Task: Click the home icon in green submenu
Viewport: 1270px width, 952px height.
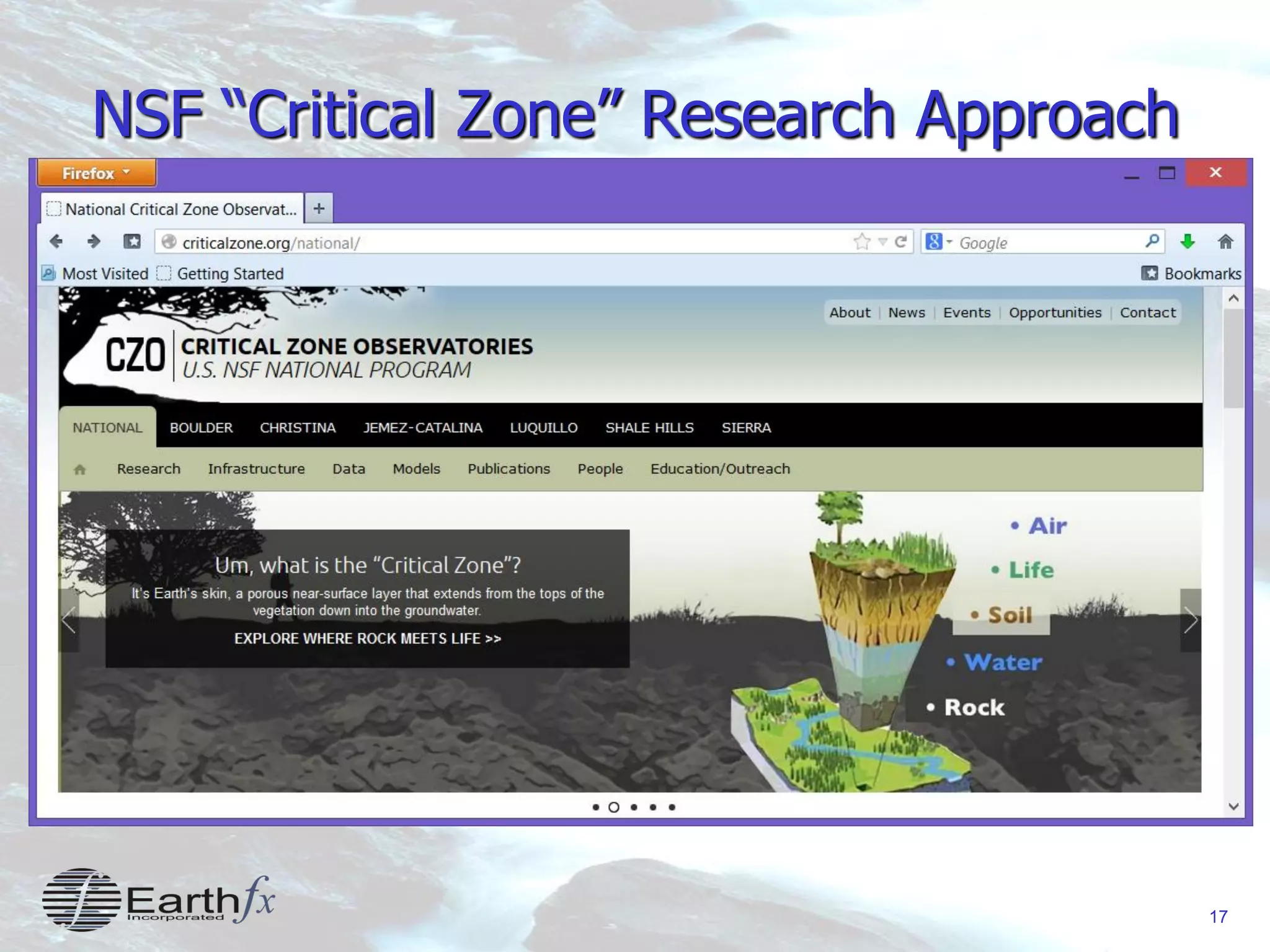Action: coord(80,469)
